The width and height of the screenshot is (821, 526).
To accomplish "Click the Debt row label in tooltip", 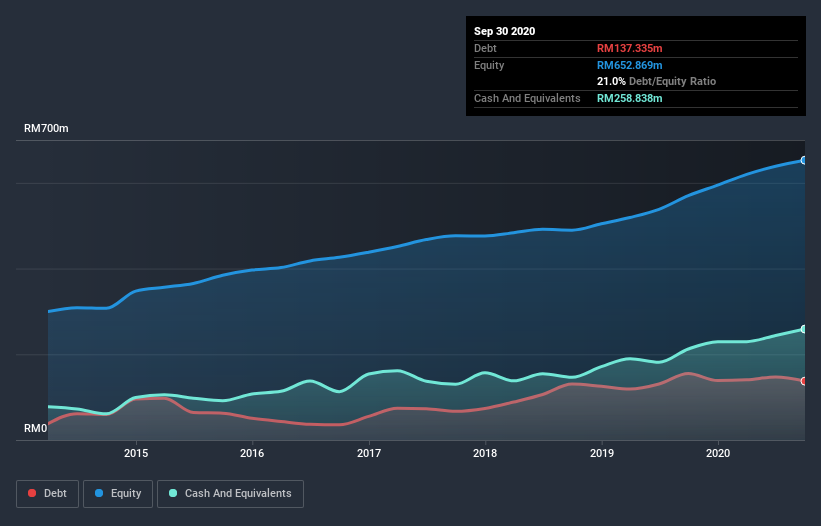I will tap(485, 48).
